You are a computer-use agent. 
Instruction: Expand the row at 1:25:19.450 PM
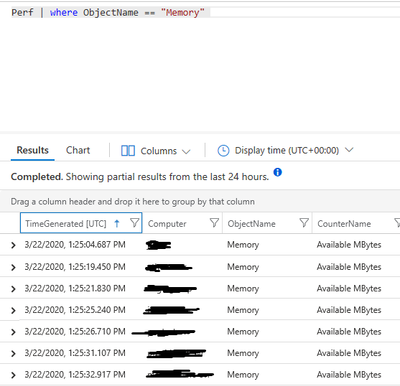[13, 267]
